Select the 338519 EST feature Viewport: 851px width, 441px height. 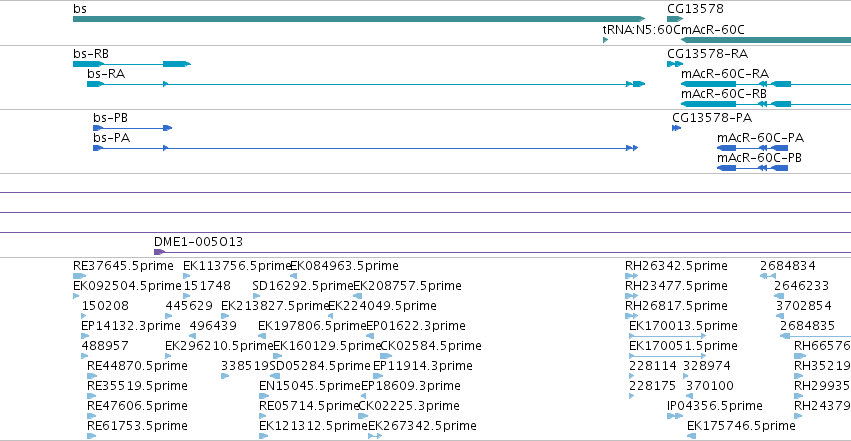coord(225,376)
